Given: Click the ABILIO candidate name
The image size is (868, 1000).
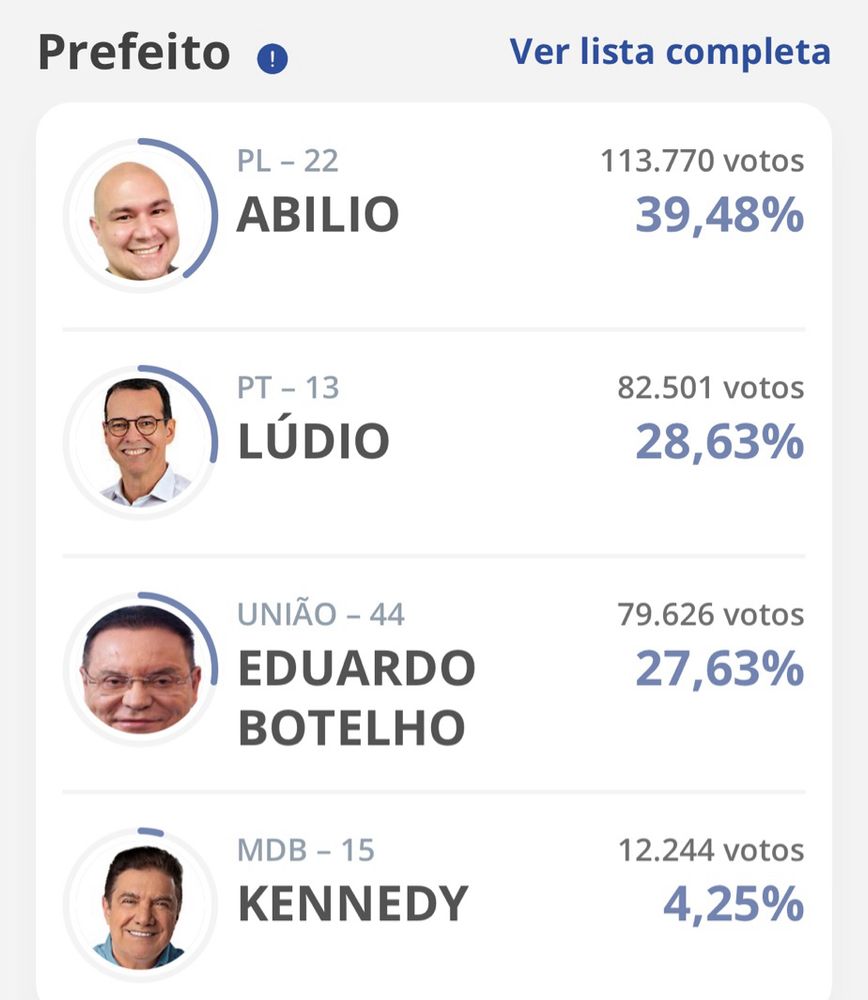Looking at the screenshot, I should coord(318,215).
